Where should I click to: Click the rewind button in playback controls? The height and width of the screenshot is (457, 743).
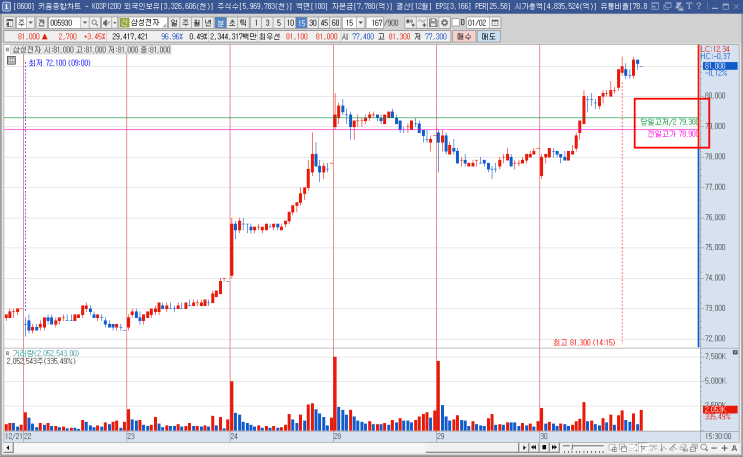(534, 448)
